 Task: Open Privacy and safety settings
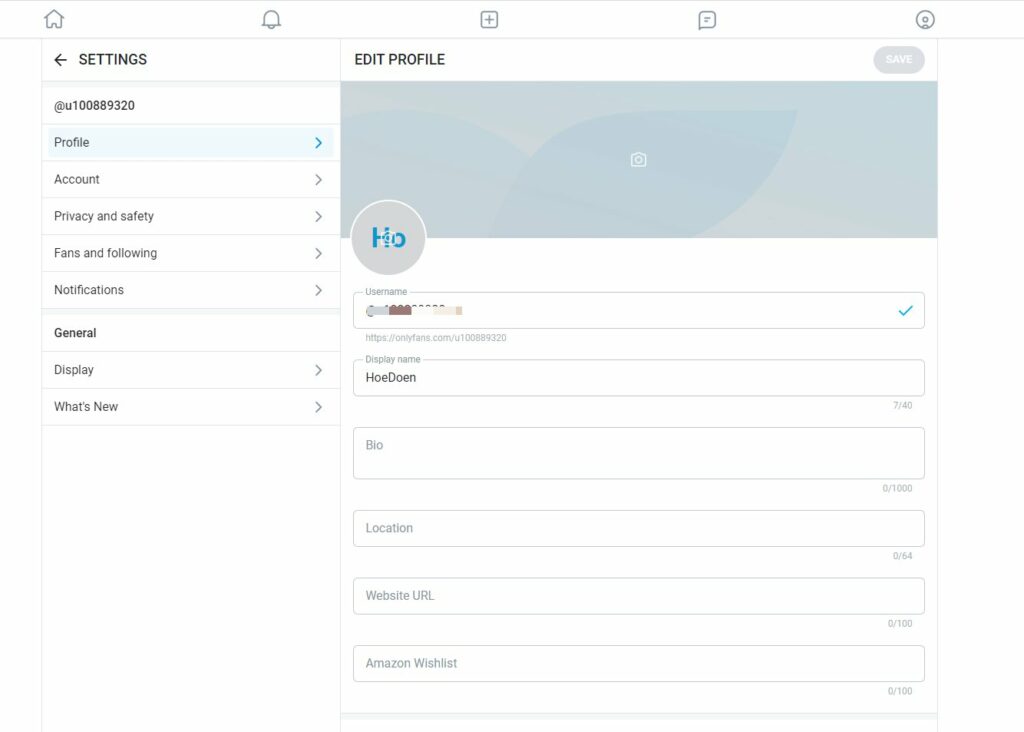pyautogui.click(x=191, y=216)
